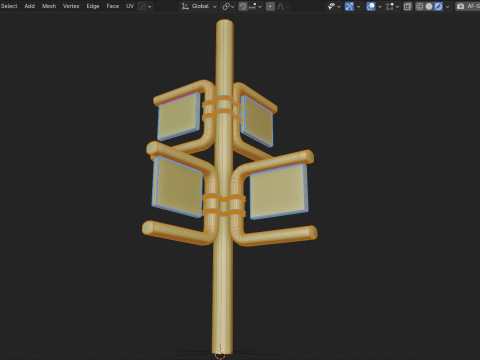The image size is (480, 360).
Task: Switch to wireframe shading
Action: [x=420, y=6]
